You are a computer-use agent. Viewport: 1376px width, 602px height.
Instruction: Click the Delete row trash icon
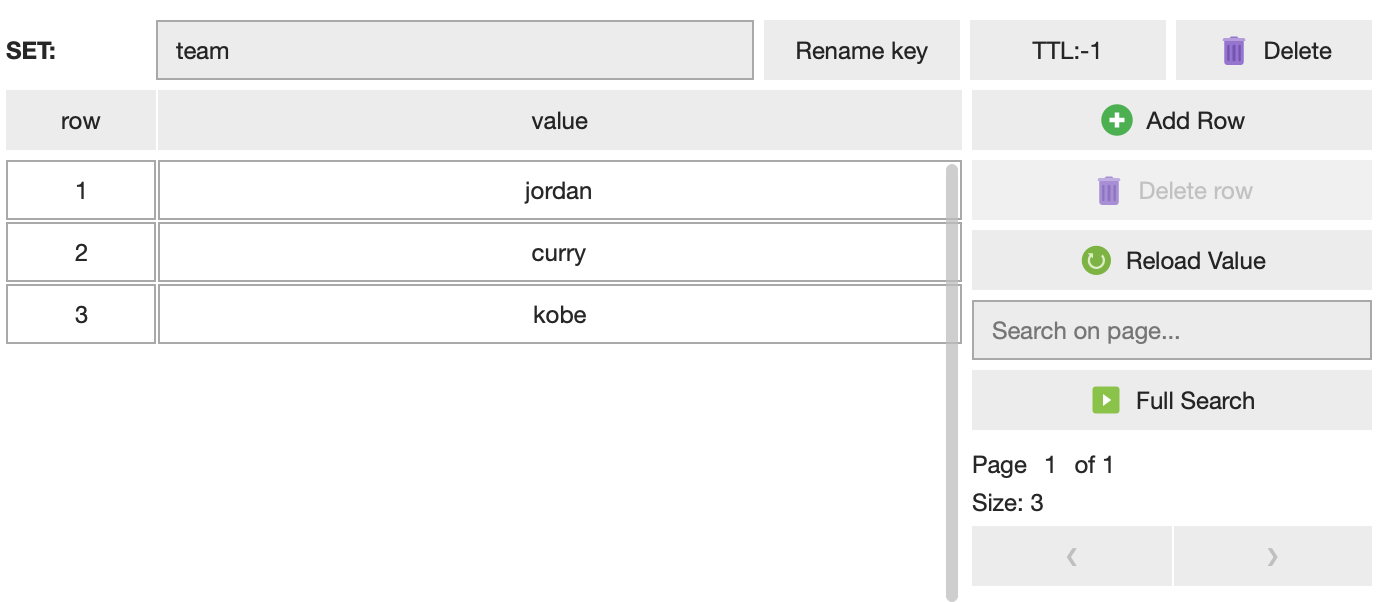point(1108,191)
